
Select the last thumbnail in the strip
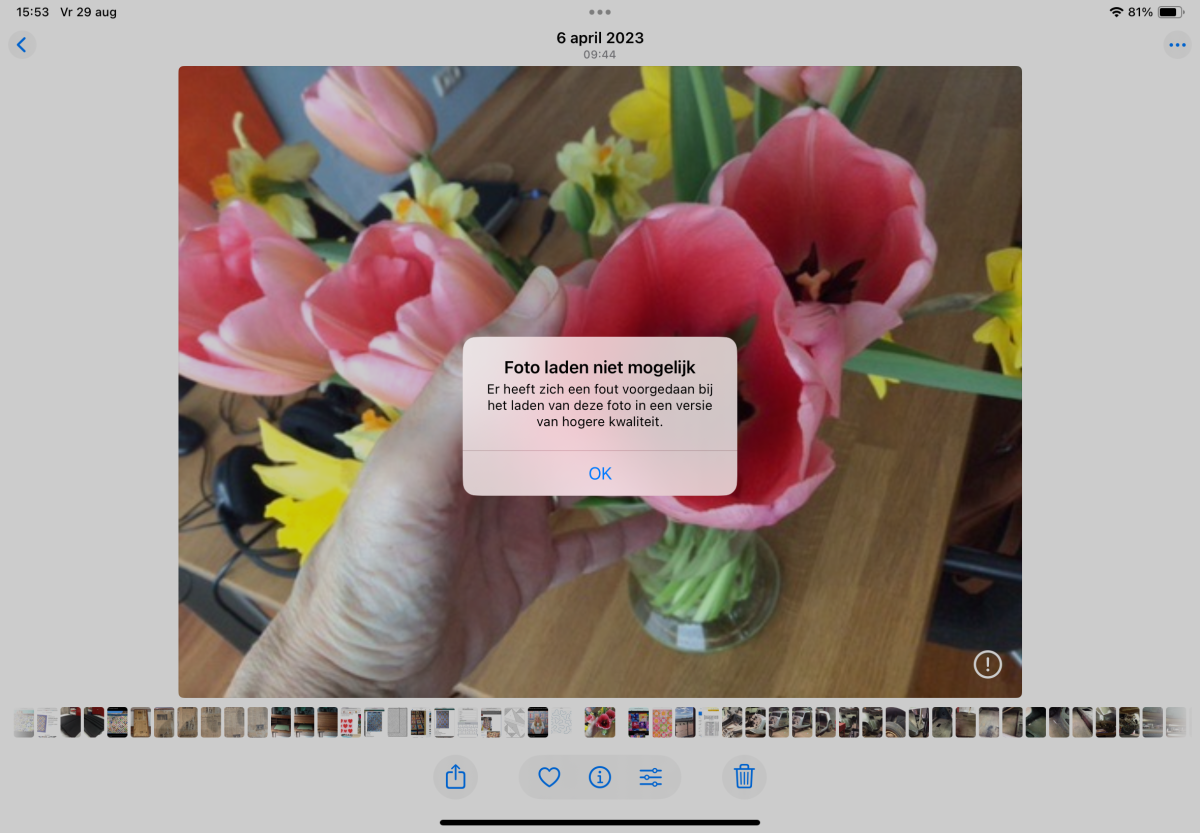pos(1176,722)
